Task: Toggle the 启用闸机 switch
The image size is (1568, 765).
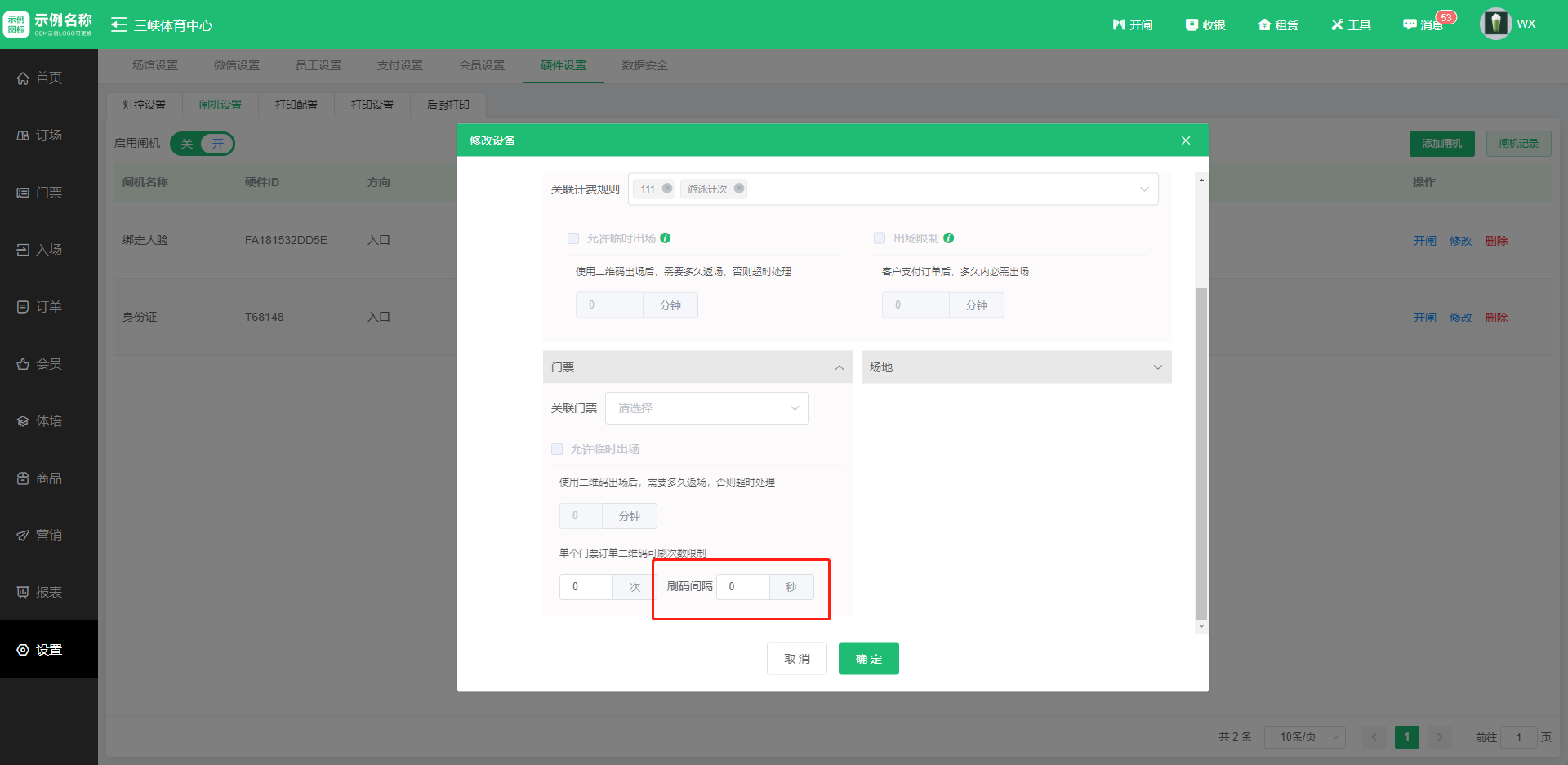Action: pos(203,144)
